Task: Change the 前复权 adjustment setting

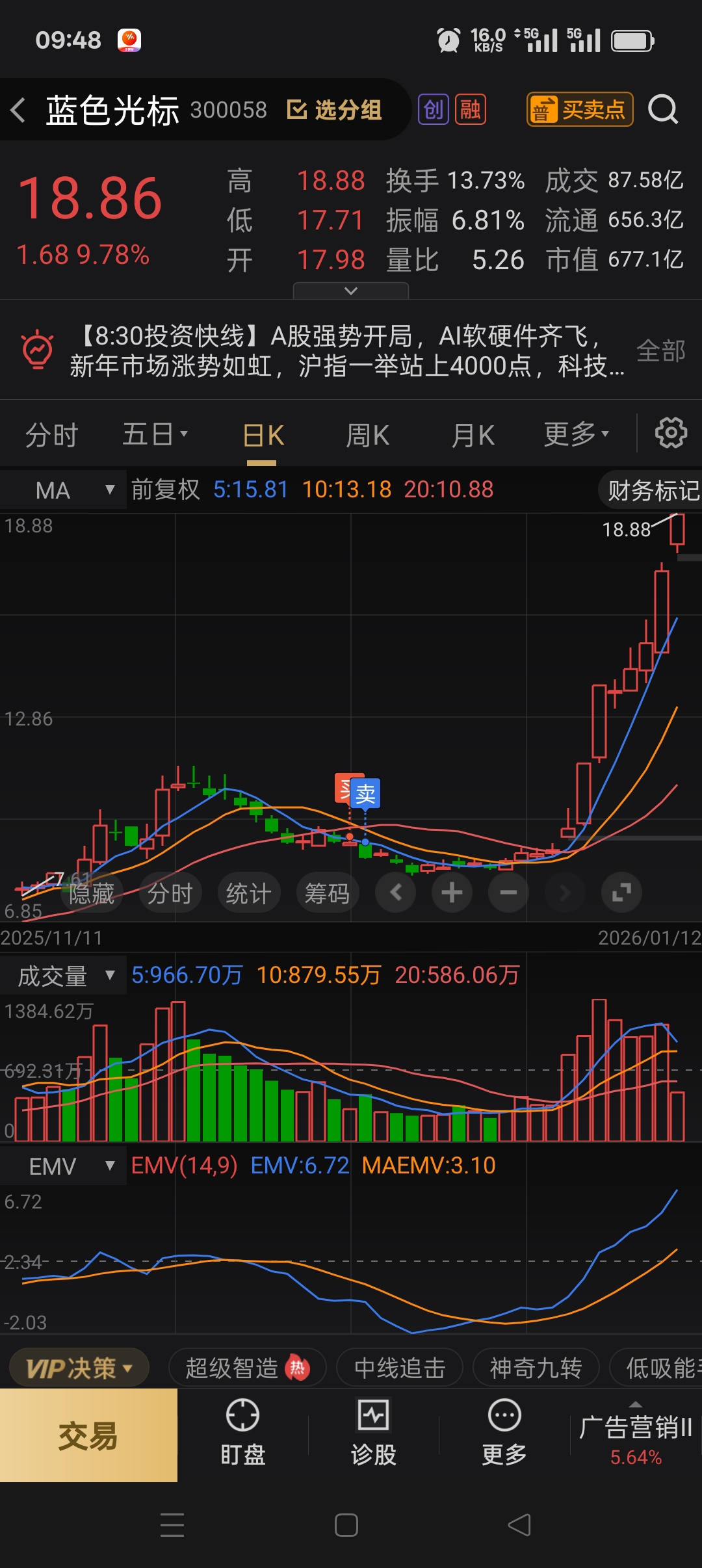Action: point(166,490)
